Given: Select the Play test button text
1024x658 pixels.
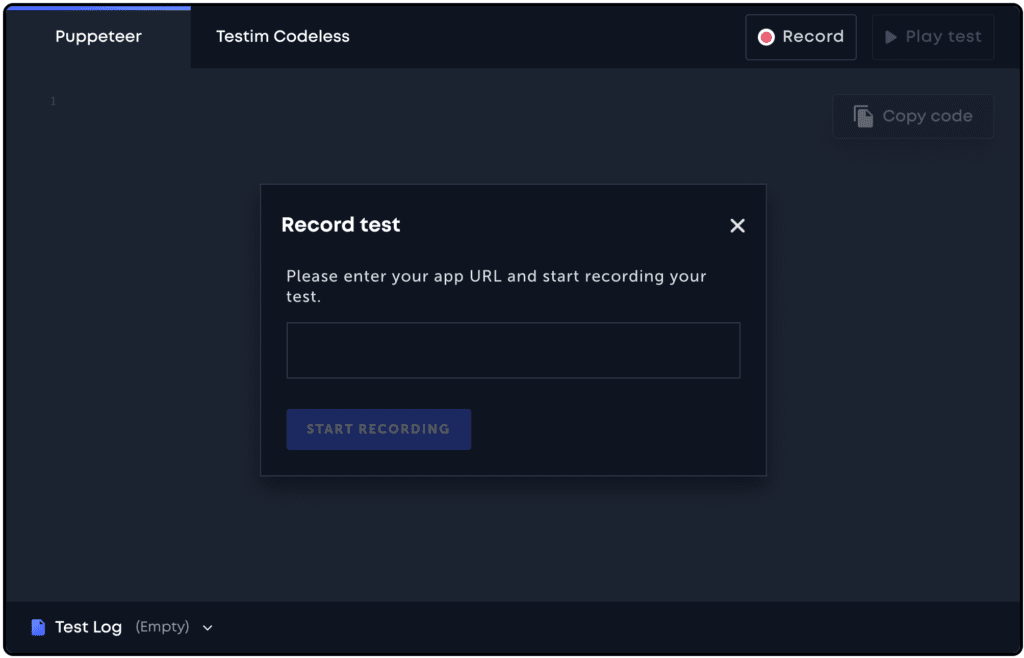Looking at the screenshot, I should [x=943, y=37].
